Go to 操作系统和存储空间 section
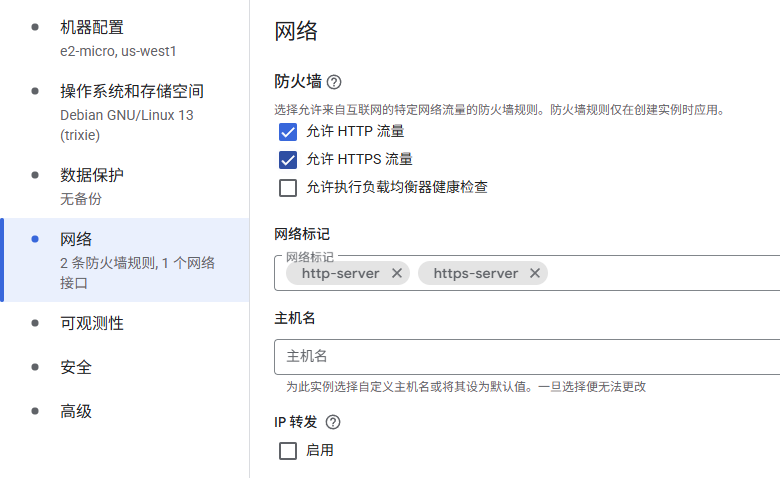This screenshot has height=478, width=780. tap(132, 91)
